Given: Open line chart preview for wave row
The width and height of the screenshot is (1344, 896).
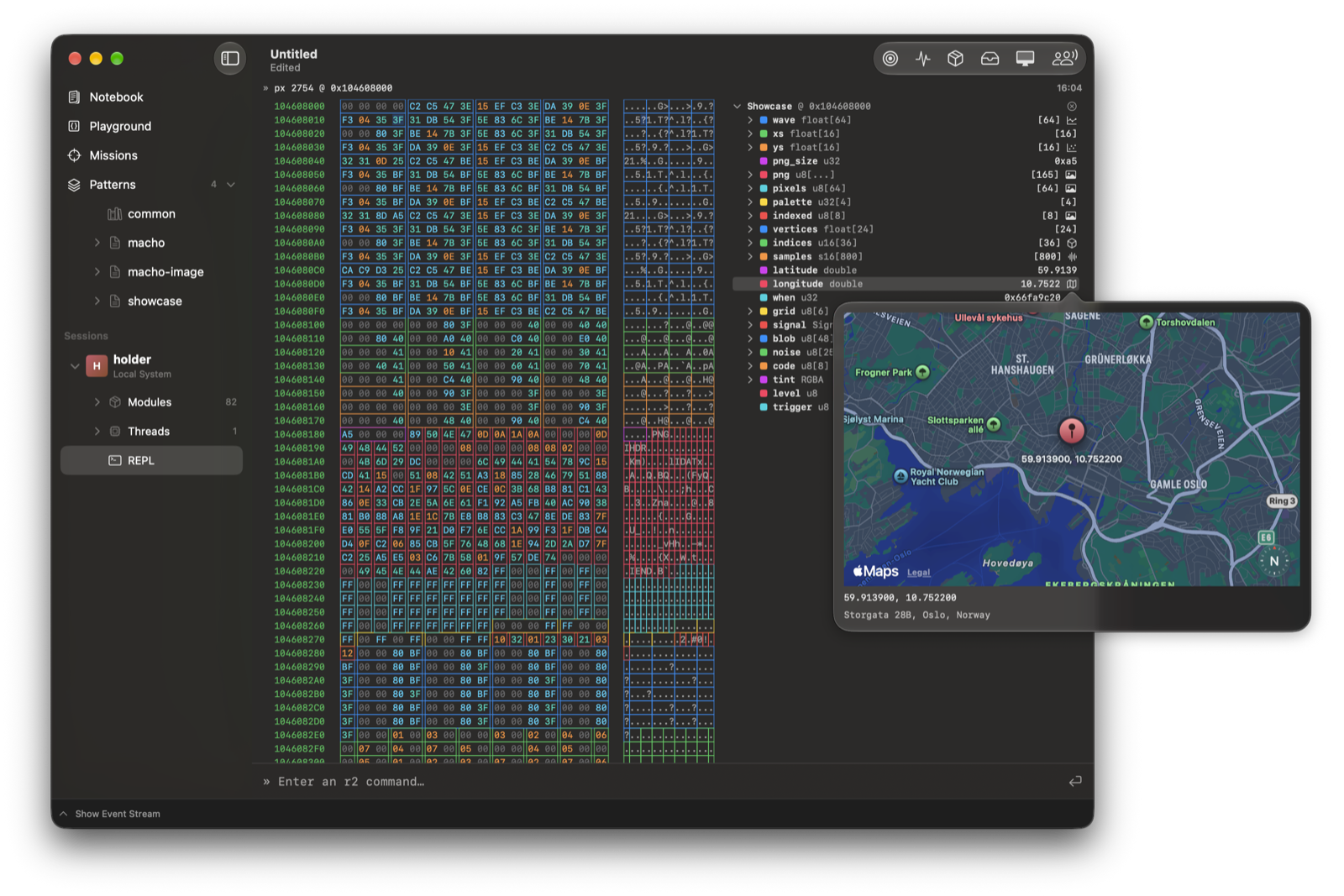Looking at the screenshot, I should click(1072, 120).
